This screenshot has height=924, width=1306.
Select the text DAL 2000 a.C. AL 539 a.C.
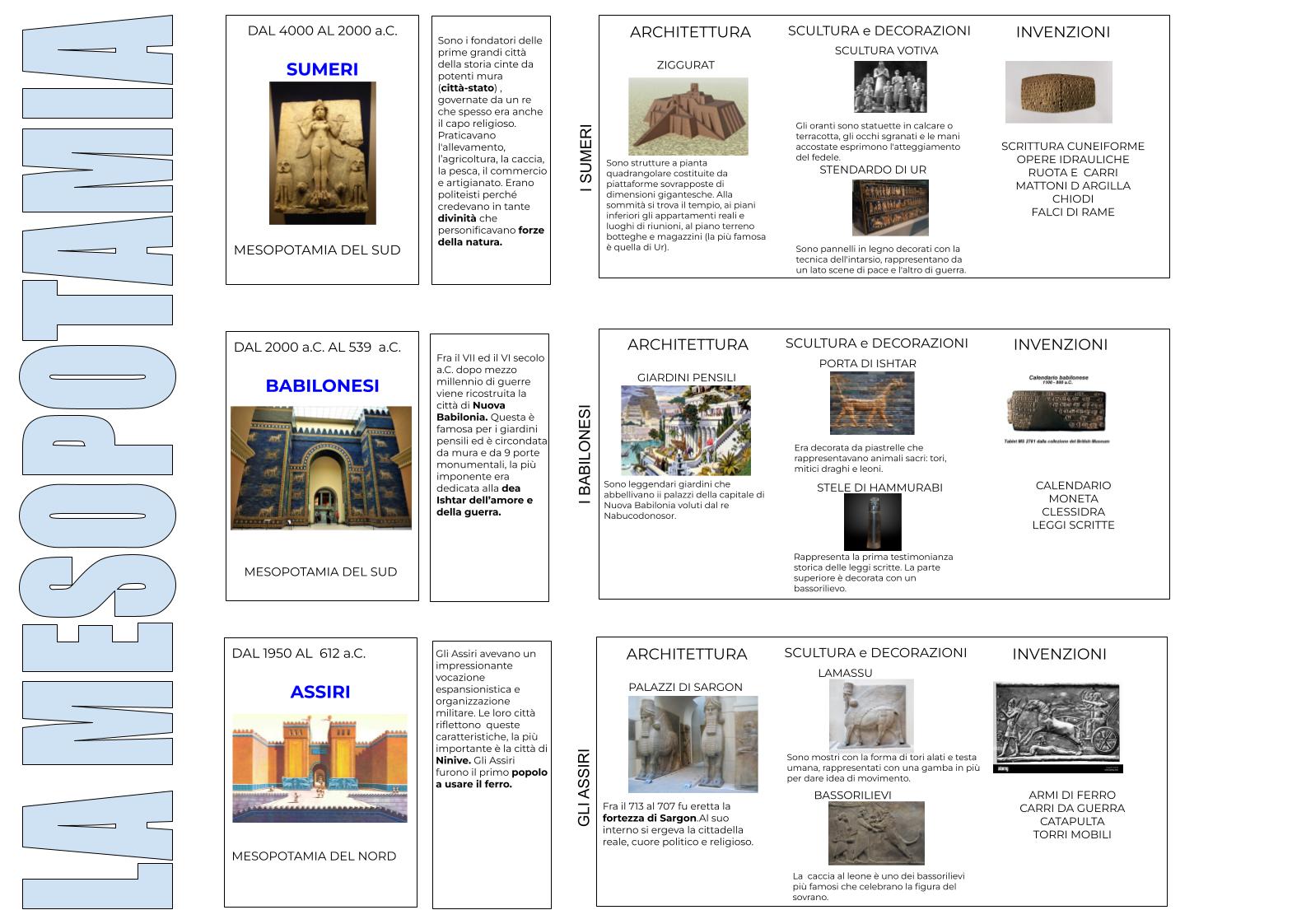[317, 347]
